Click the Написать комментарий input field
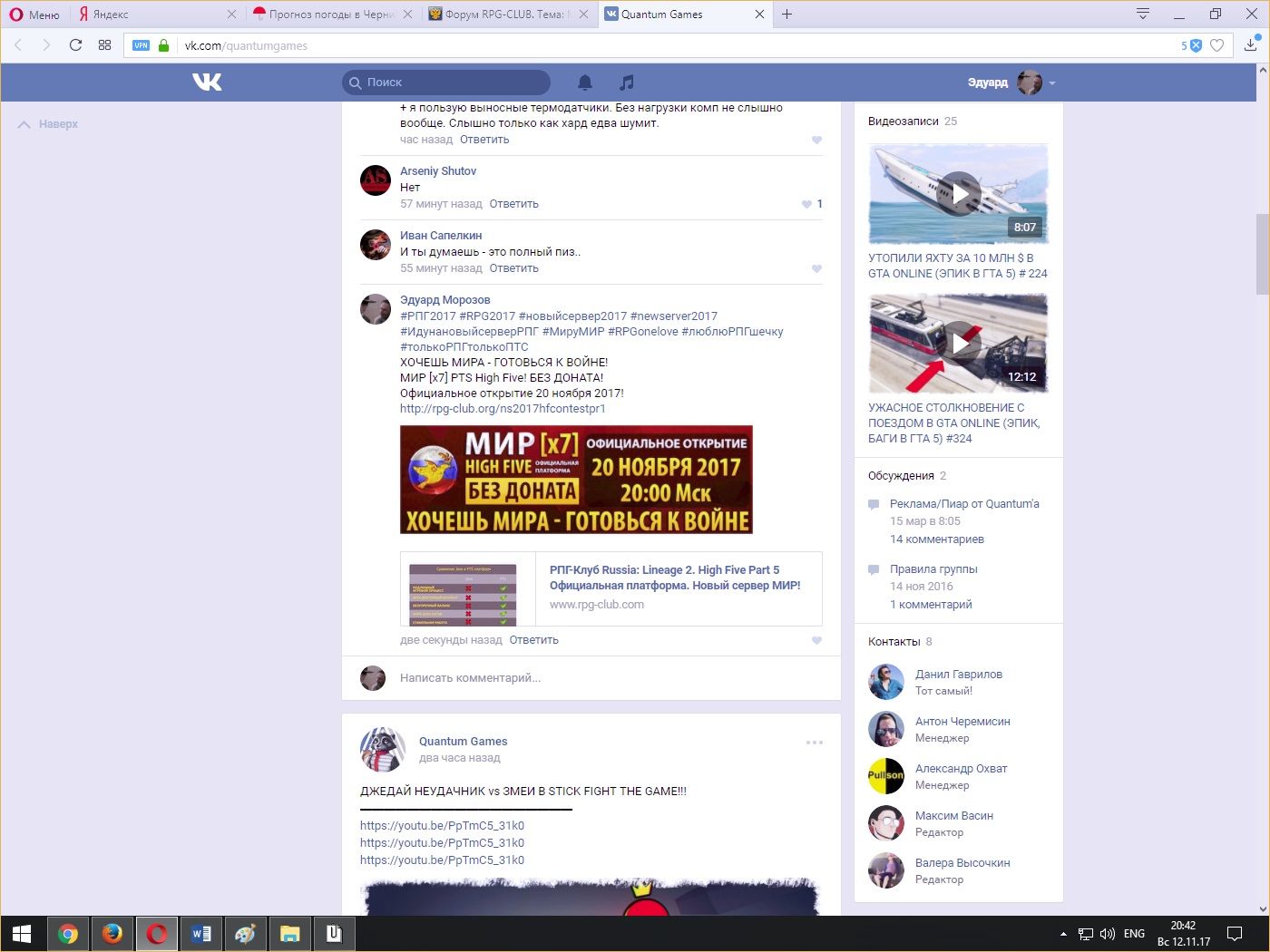The image size is (1270, 952). [599, 678]
